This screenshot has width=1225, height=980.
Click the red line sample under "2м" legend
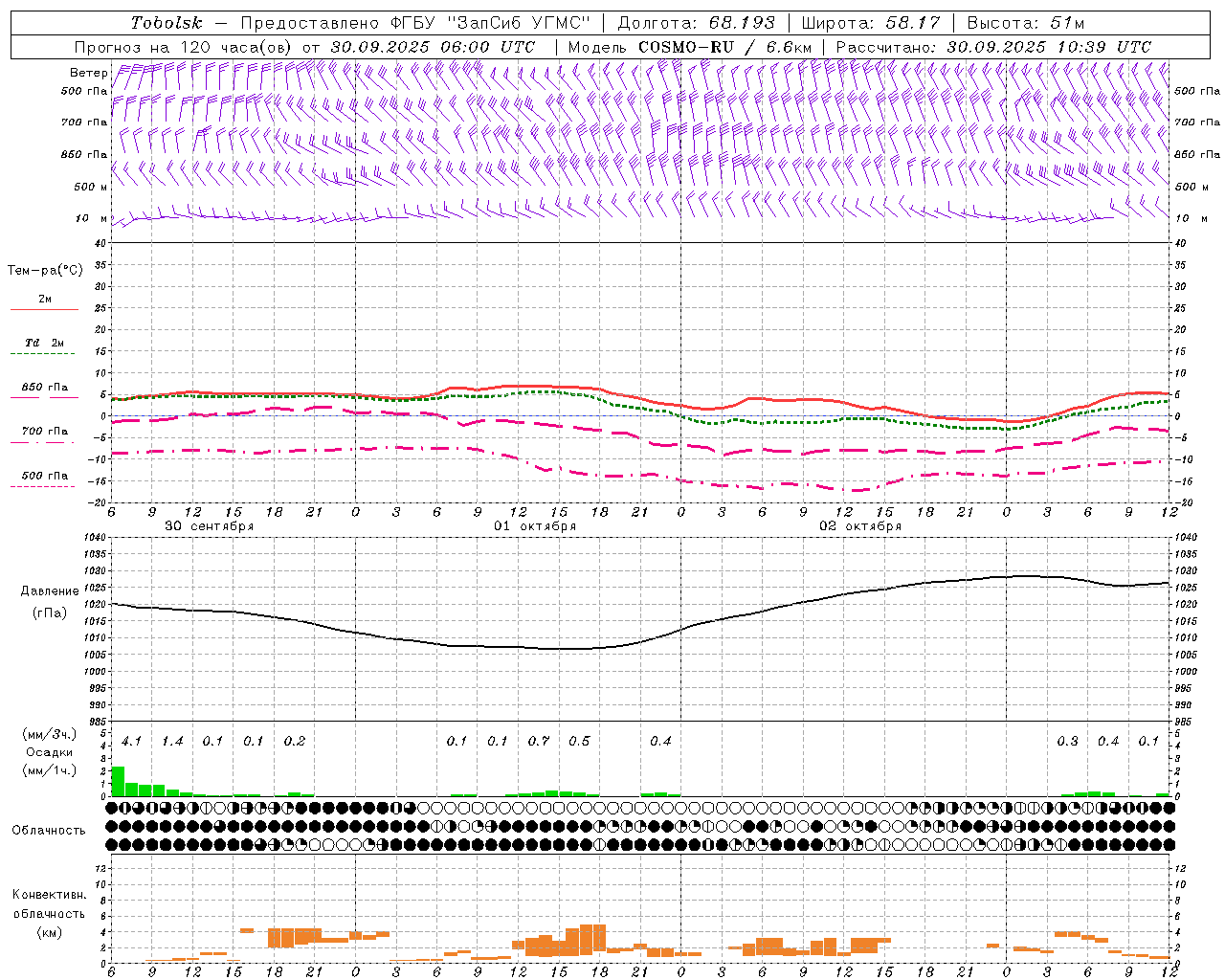point(44,309)
